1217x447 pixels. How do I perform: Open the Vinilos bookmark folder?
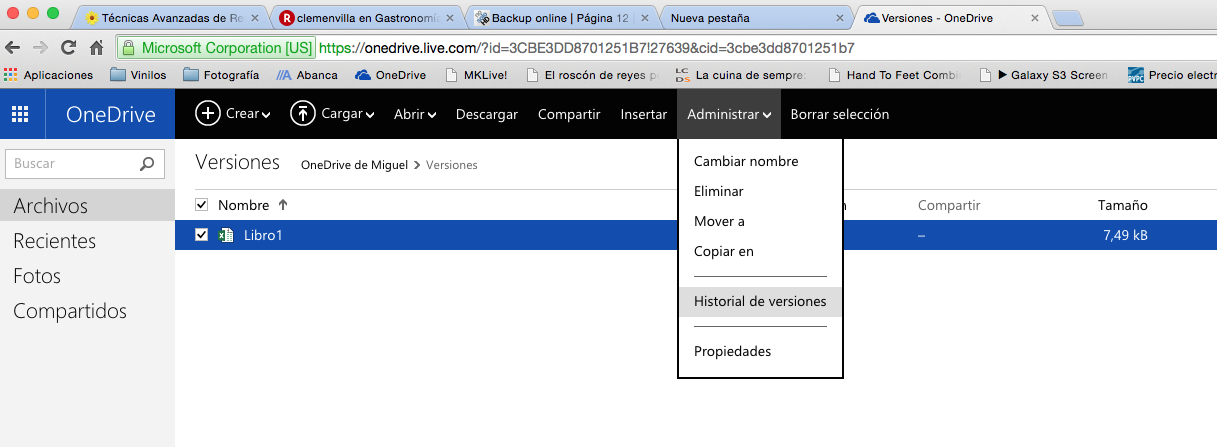pos(139,74)
